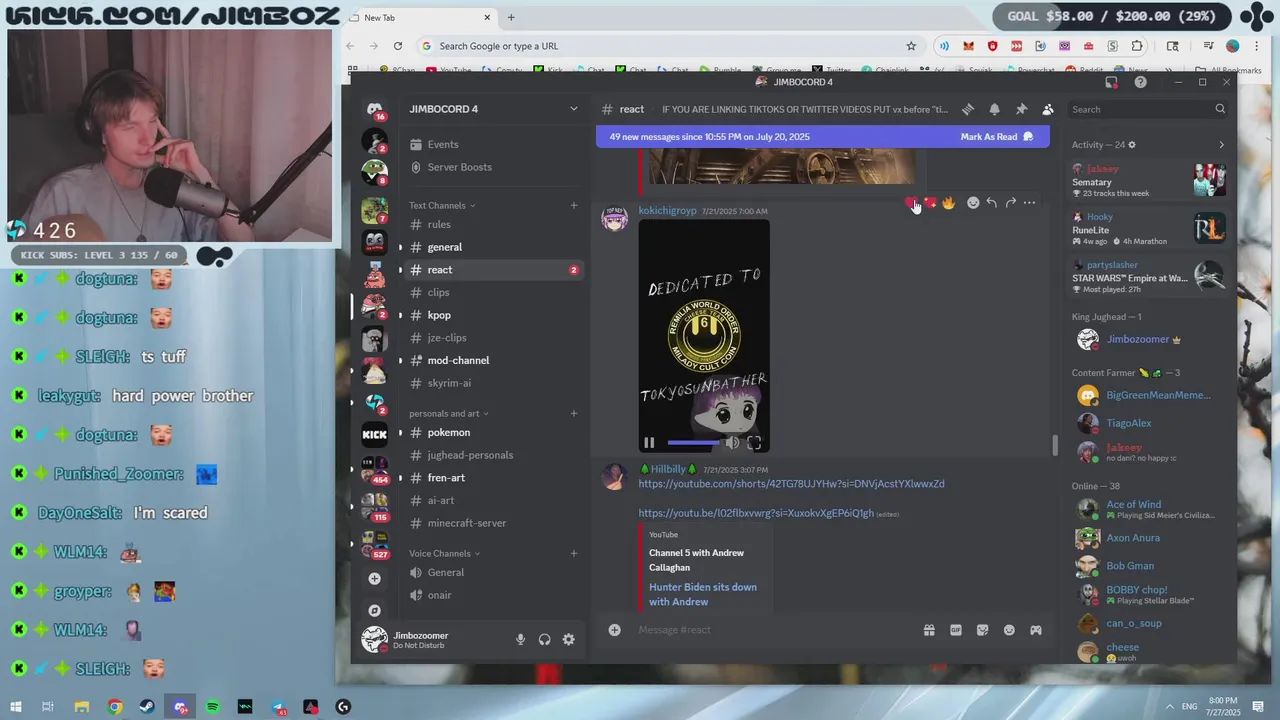Forward kokichigroyp's message
The height and width of the screenshot is (720, 1280).
1010,203
